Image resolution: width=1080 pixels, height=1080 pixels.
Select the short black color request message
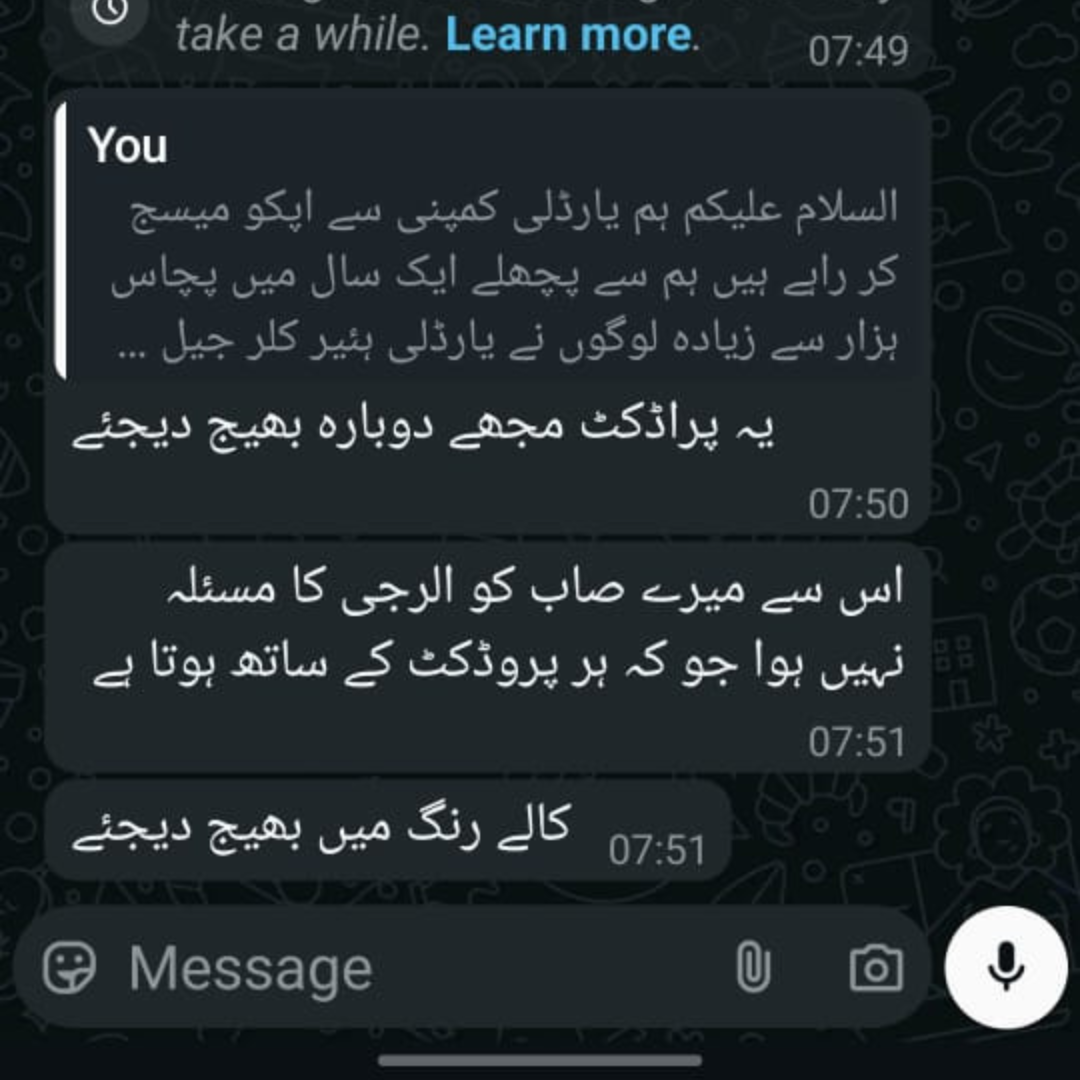pyautogui.click(x=387, y=830)
